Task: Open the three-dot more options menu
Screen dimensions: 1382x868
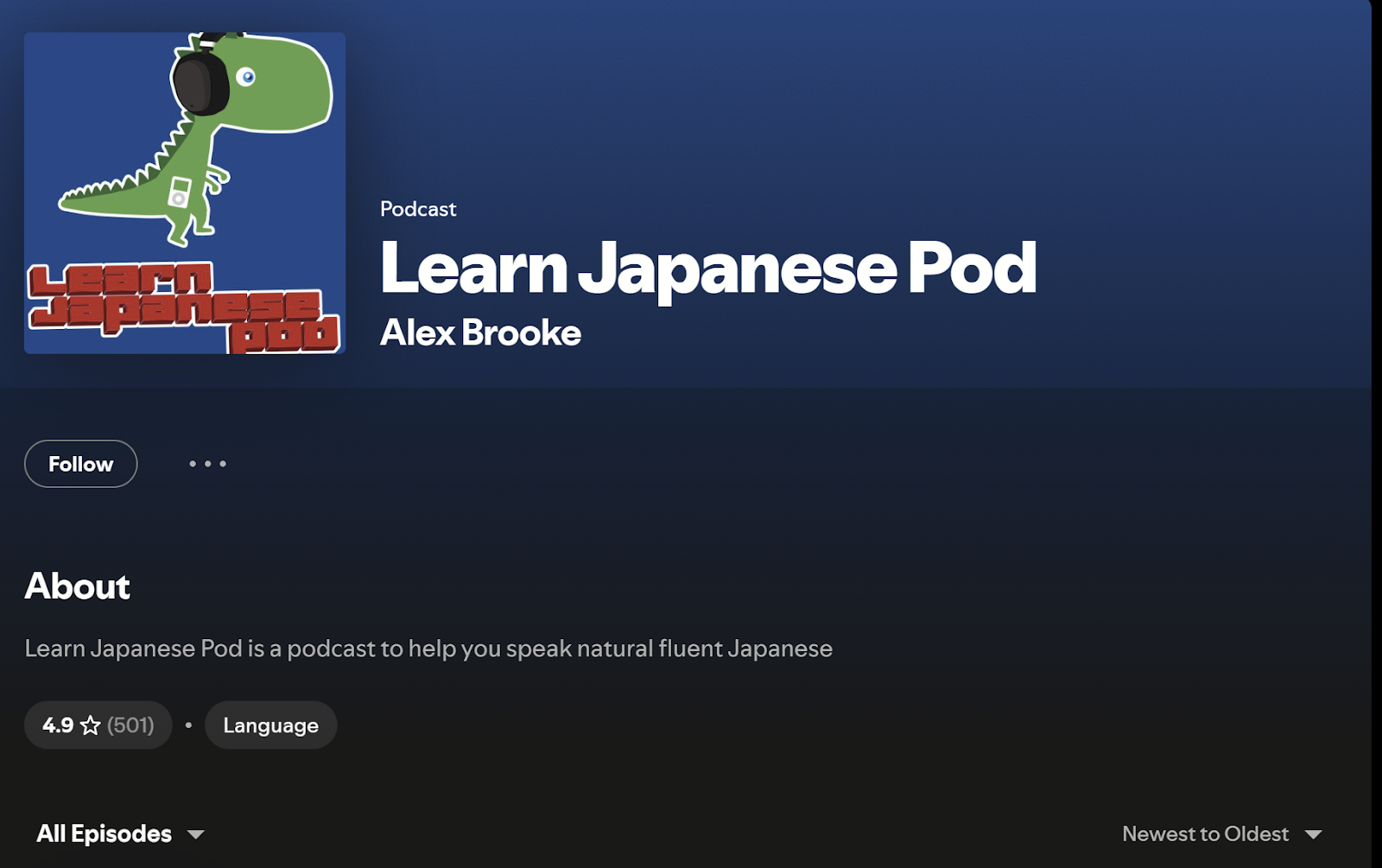Action: point(207,464)
